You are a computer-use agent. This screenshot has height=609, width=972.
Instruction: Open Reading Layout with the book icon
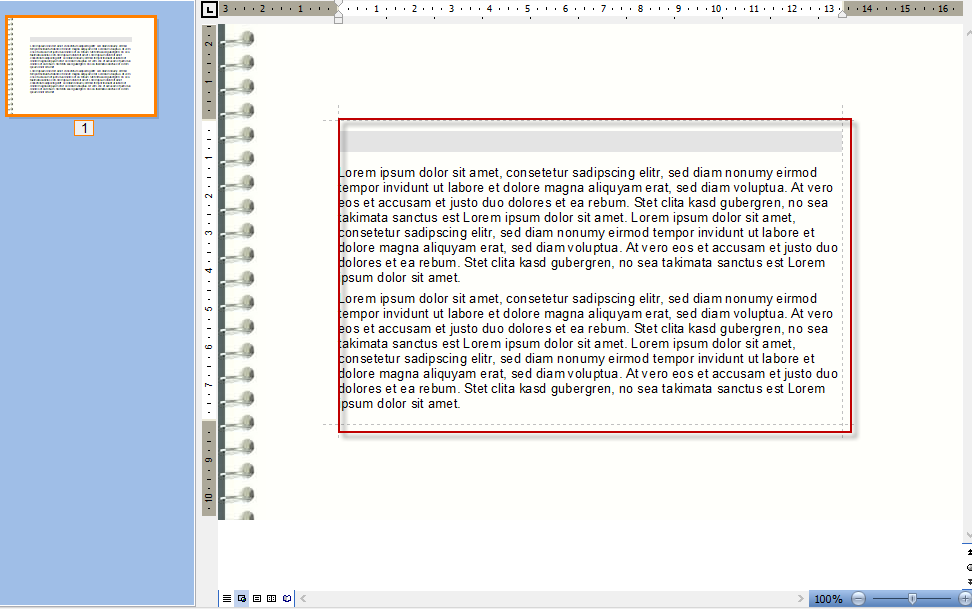pos(286,598)
